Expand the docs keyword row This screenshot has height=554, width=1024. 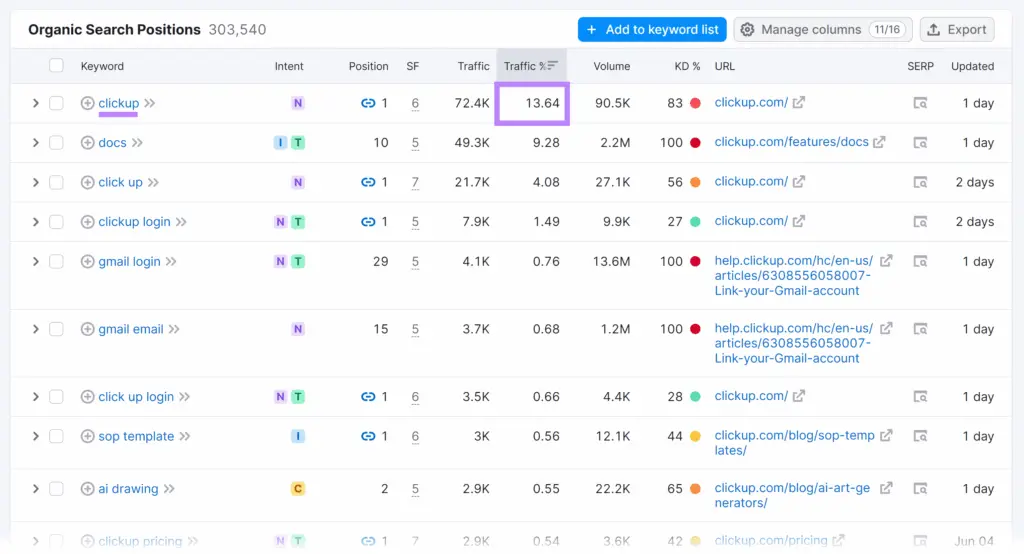[35, 142]
